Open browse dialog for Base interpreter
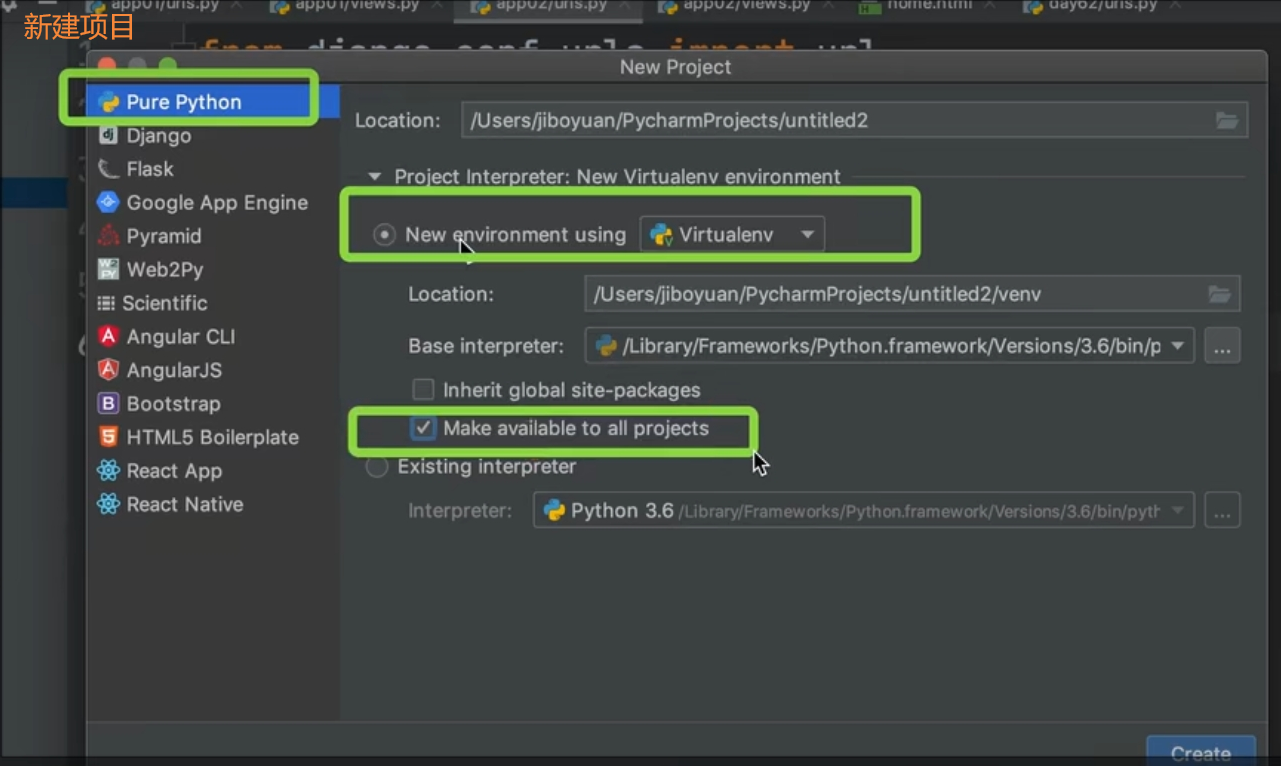1281x766 pixels. coord(1222,347)
